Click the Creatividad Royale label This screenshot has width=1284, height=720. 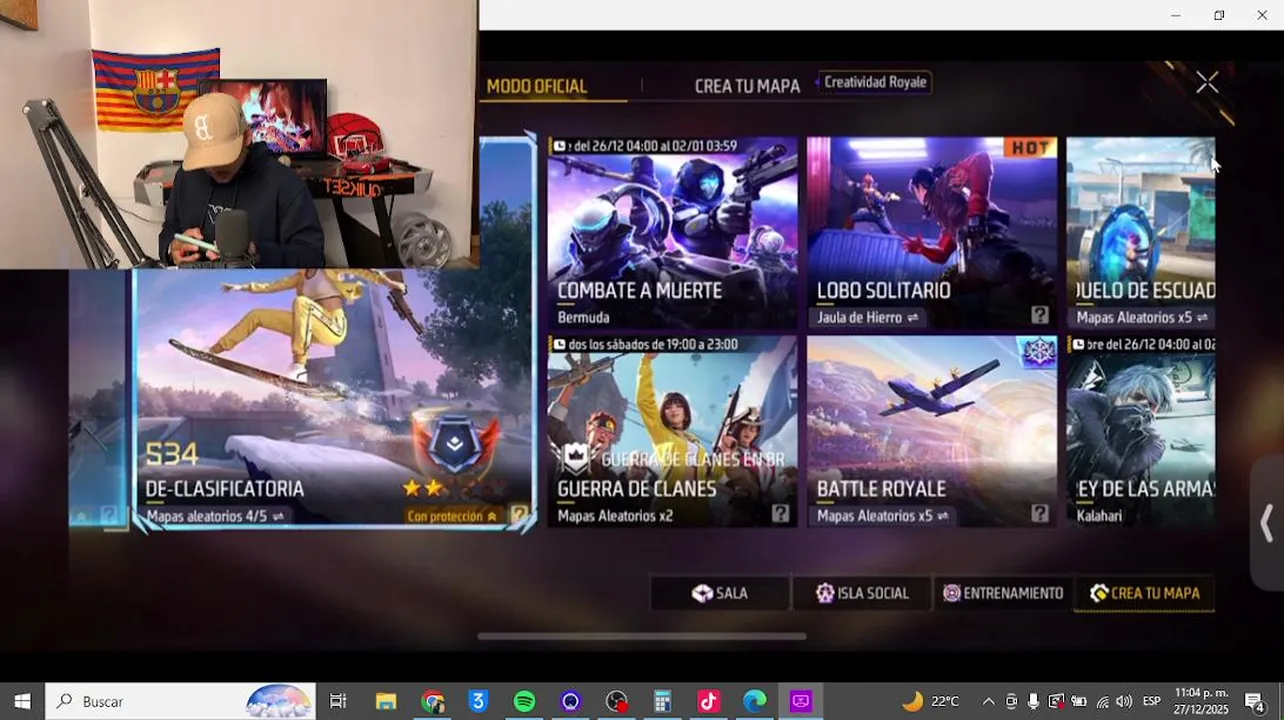(875, 82)
